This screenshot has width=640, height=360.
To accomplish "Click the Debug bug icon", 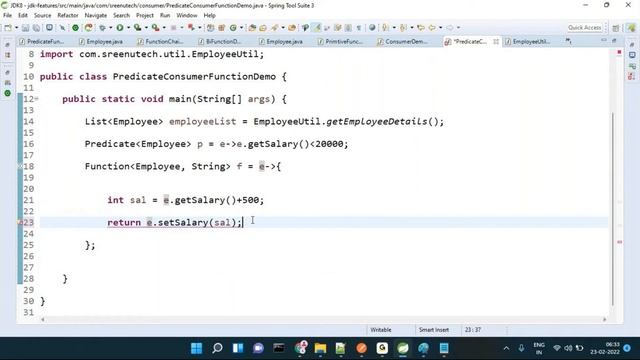I will tap(102, 28).
